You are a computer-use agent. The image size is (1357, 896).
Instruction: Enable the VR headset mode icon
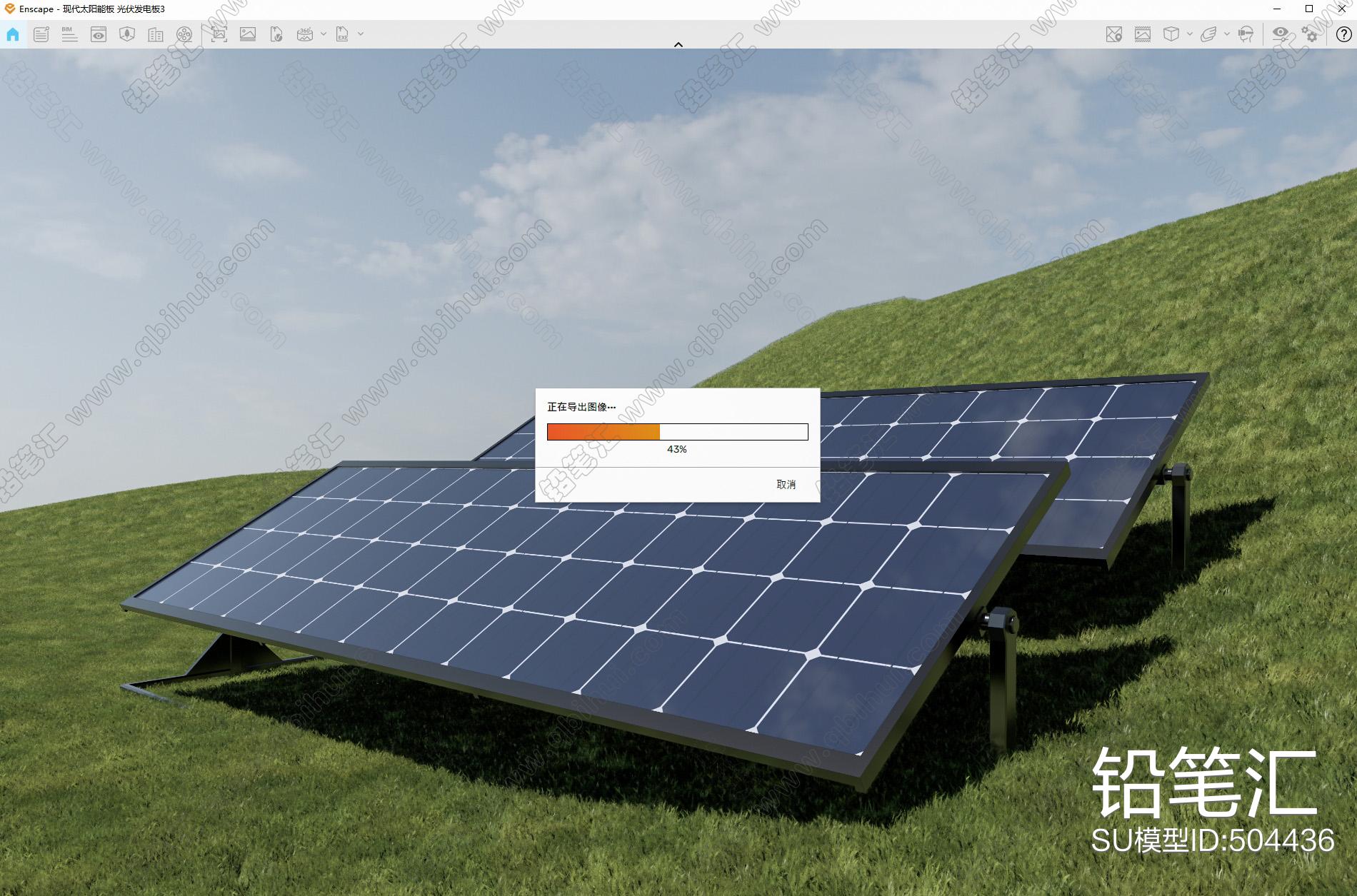tap(1246, 34)
